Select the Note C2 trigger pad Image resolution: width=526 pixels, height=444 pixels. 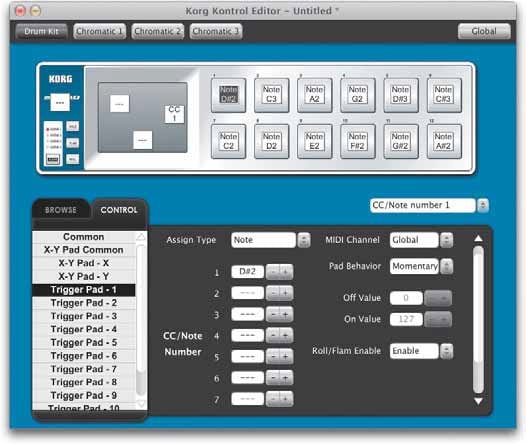pos(228,142)
